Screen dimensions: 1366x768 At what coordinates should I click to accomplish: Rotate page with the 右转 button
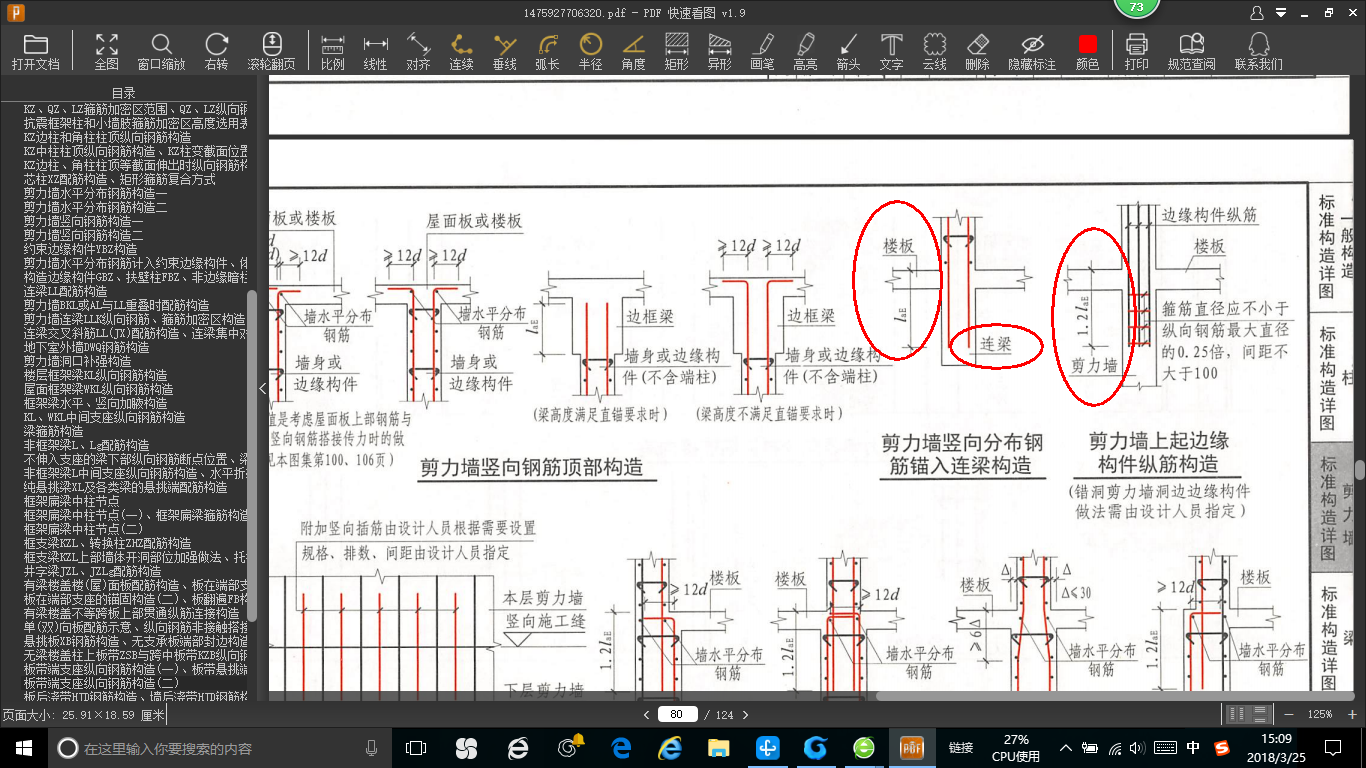[x=216, y=51]
